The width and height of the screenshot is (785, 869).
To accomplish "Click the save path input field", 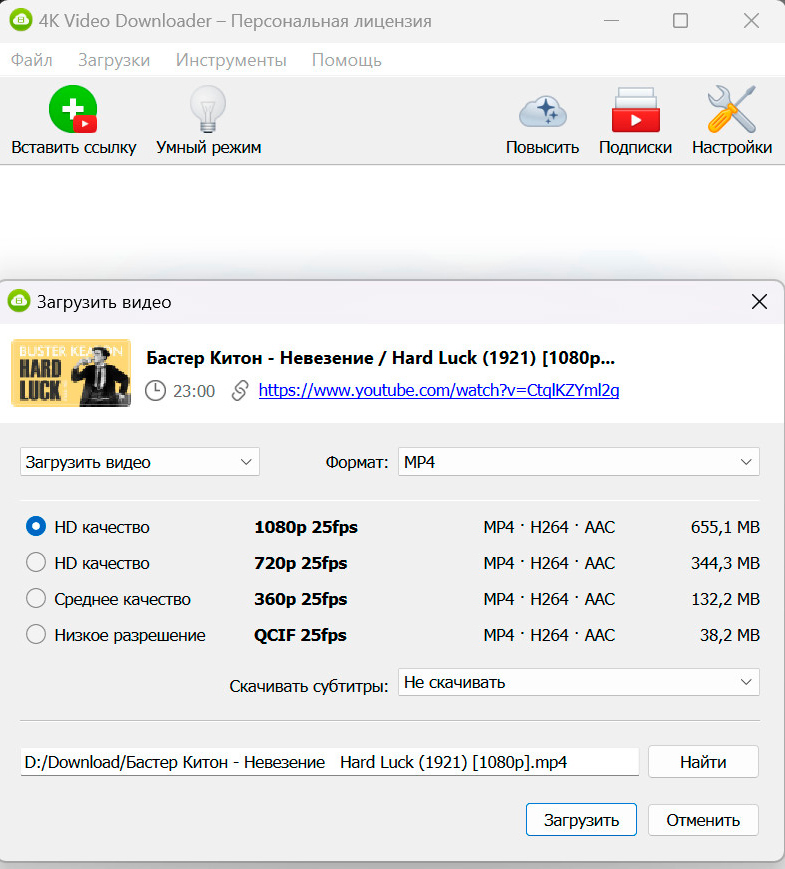I will (x=329, y=762).
